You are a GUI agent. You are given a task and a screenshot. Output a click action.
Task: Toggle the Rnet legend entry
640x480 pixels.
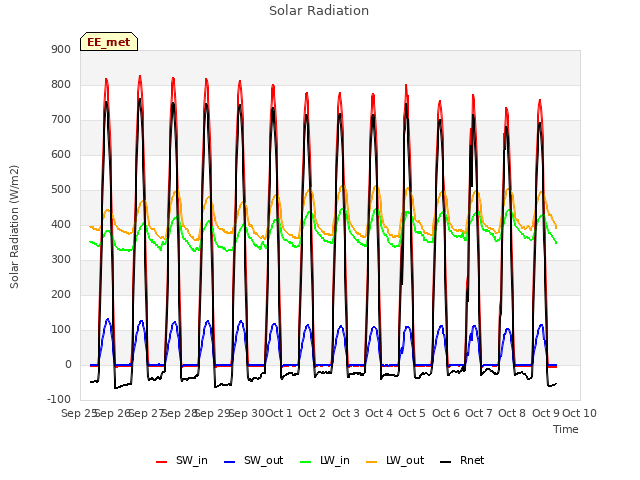click(x=462, y=460)
